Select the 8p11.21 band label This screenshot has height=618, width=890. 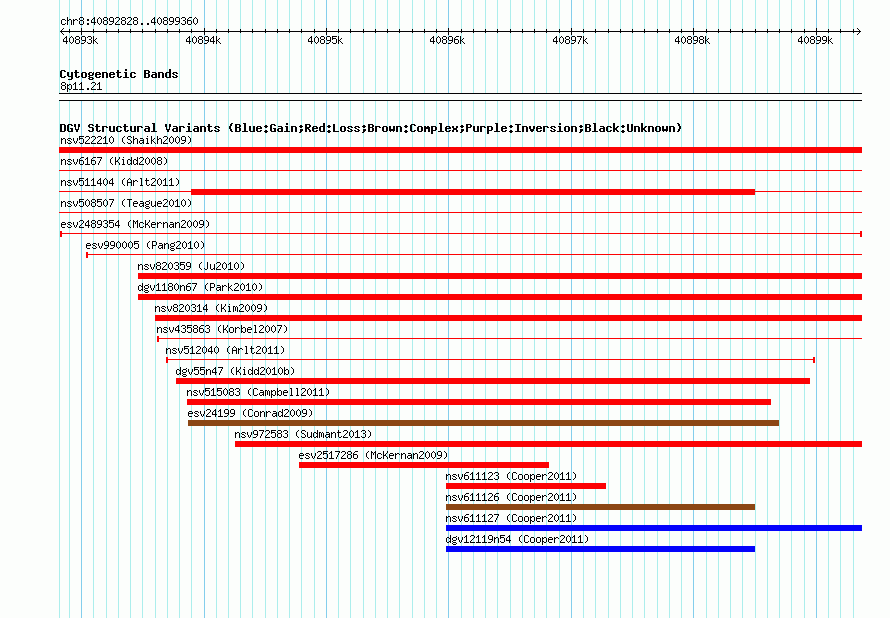(81, 86)
